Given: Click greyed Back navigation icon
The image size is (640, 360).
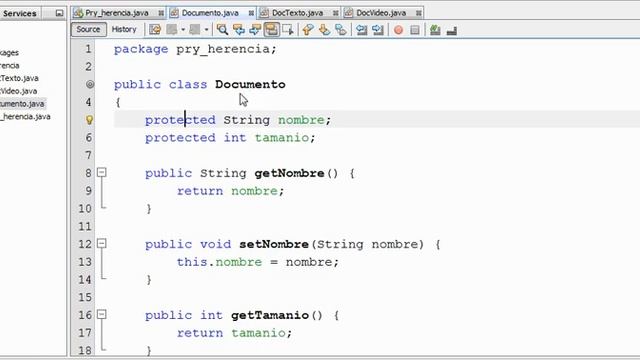Looking at the screenshot, I should (x=172, y=29).
